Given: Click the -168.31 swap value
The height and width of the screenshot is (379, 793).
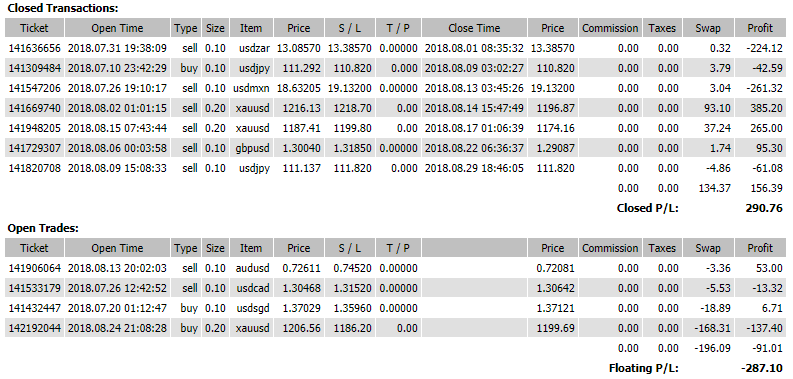Looking at the screenshot, I should click(x=712, y=328).
